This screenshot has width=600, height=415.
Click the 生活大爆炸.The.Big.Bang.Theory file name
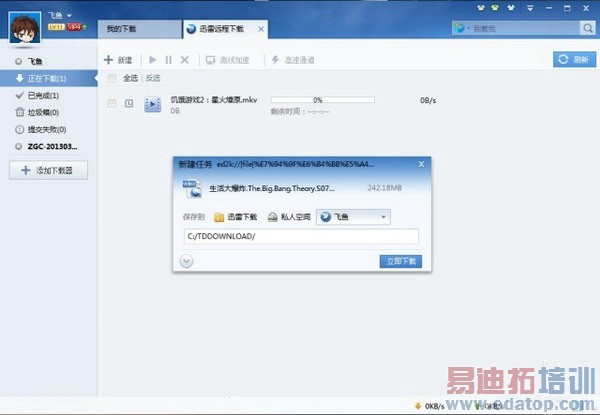tap(272, 188)
